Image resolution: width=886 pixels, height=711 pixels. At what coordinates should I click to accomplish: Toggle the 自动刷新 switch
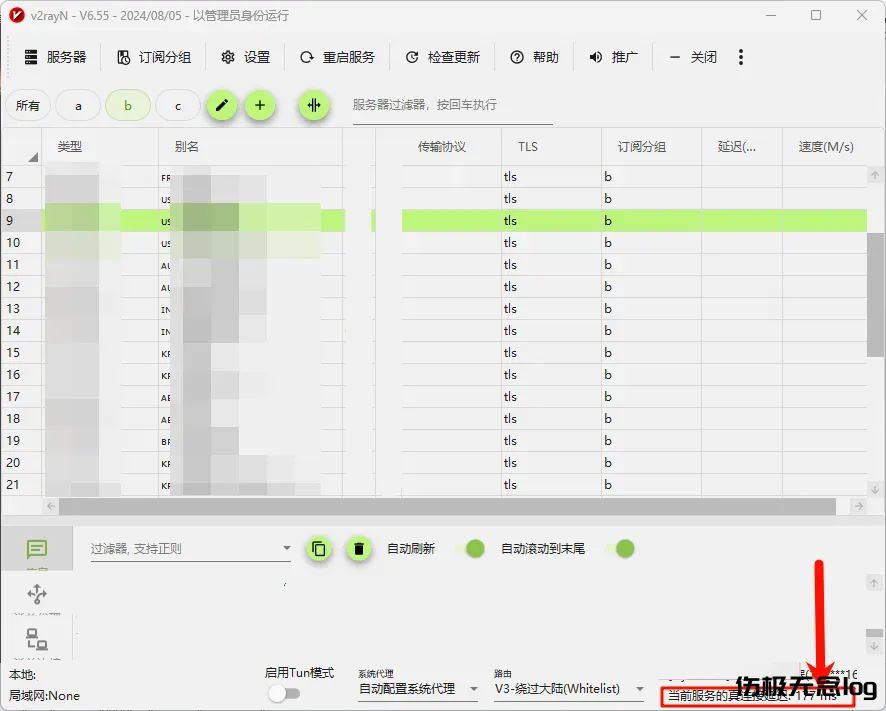[470, 549]
